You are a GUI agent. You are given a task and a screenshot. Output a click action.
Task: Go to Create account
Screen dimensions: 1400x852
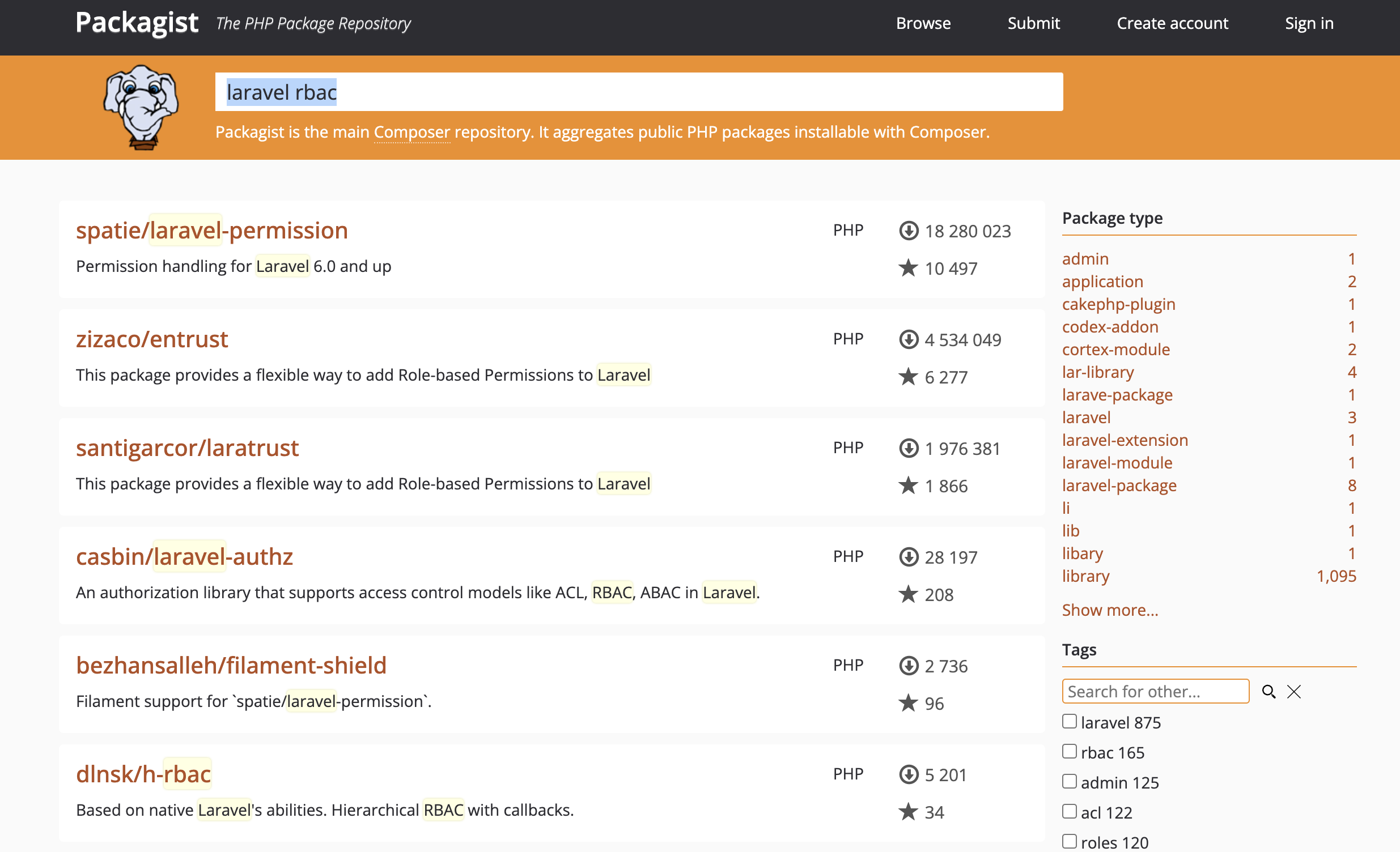click(x=1172, y=23)
